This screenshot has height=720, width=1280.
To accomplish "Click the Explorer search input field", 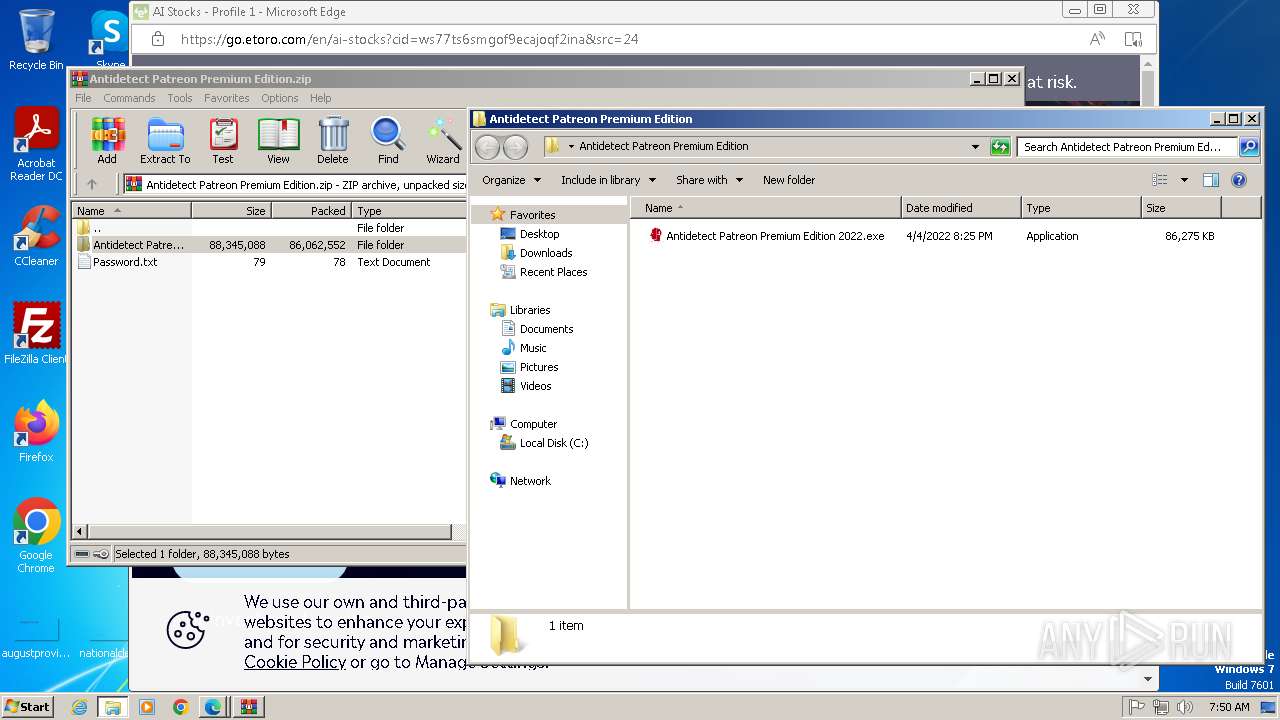I will pos(1127,147).
